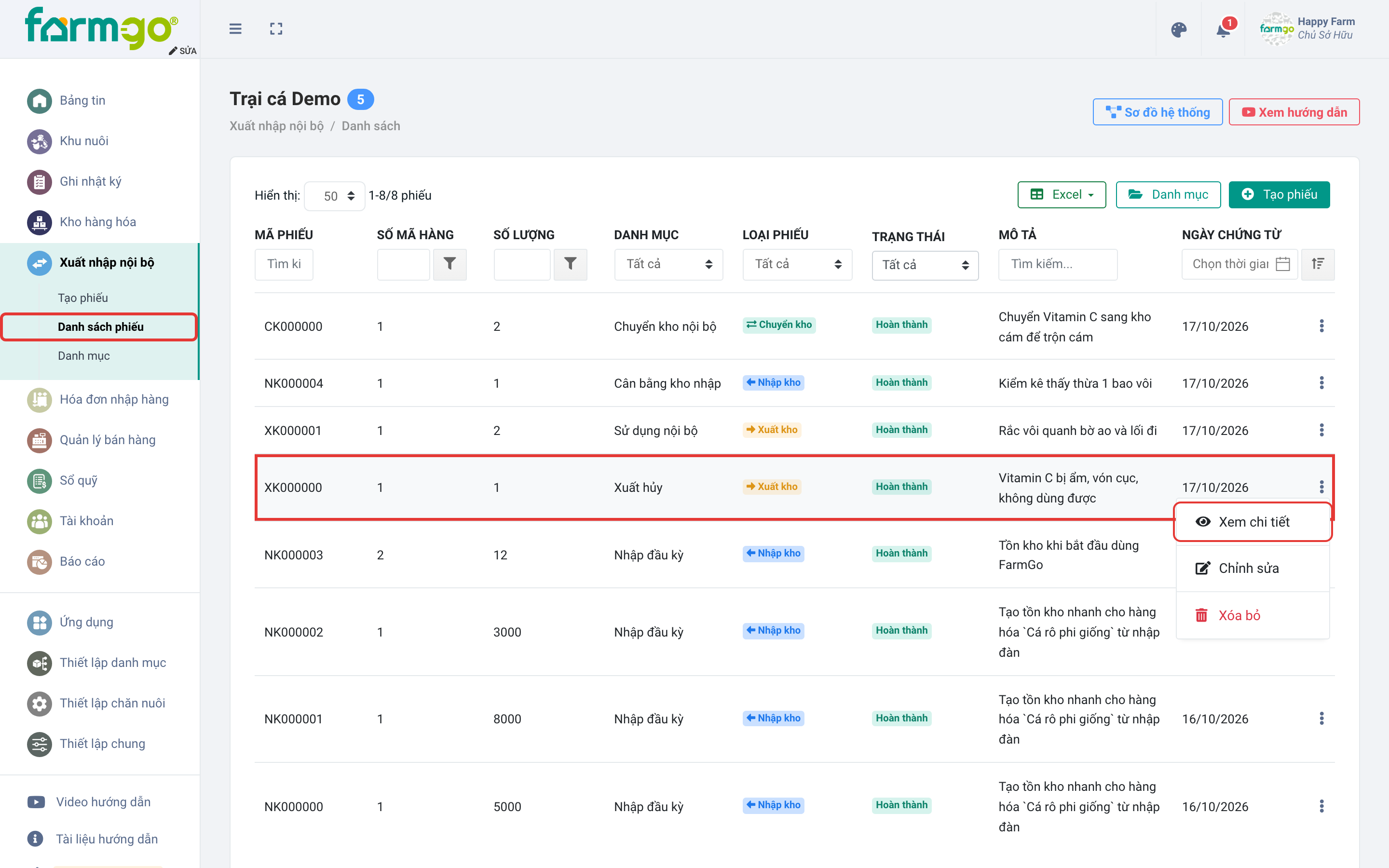Click the Mô tả search field
The height and width of the screenshot is (868, 1389).
coord(1057,264)
